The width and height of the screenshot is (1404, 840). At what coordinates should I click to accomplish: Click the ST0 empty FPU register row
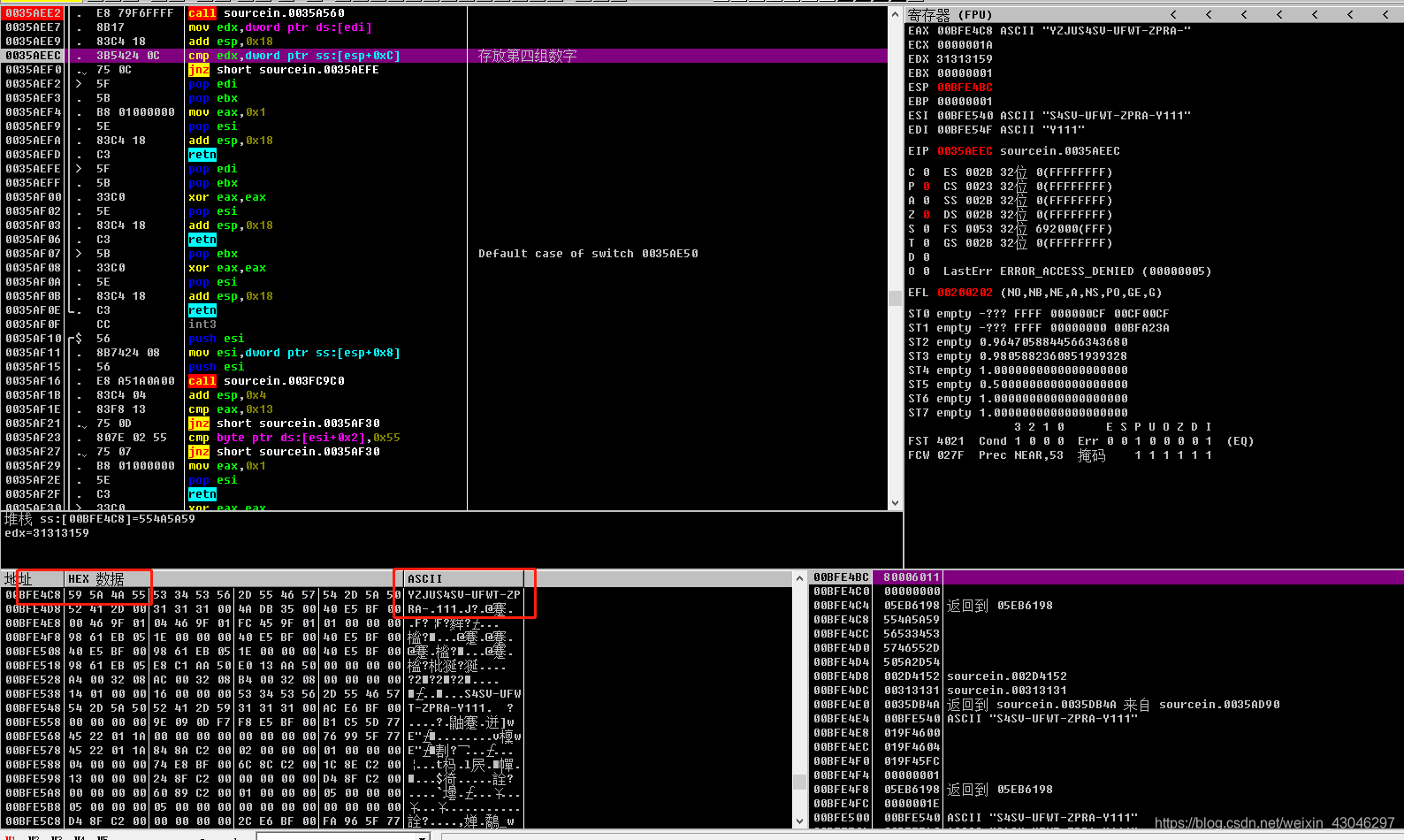click(x=1038, y=314)
